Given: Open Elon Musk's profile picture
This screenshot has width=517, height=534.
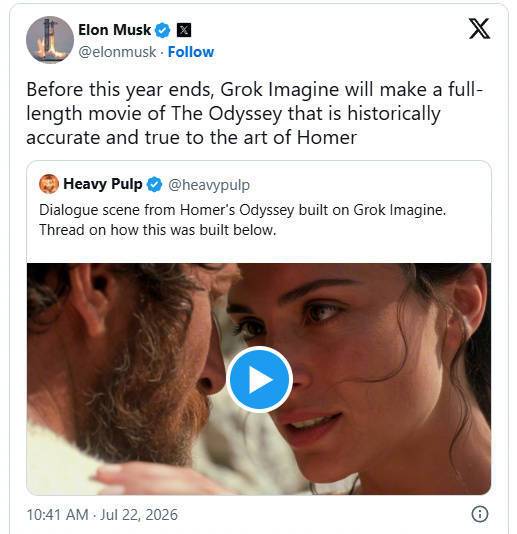Looking at the screenshot, I should coord(50,40).
